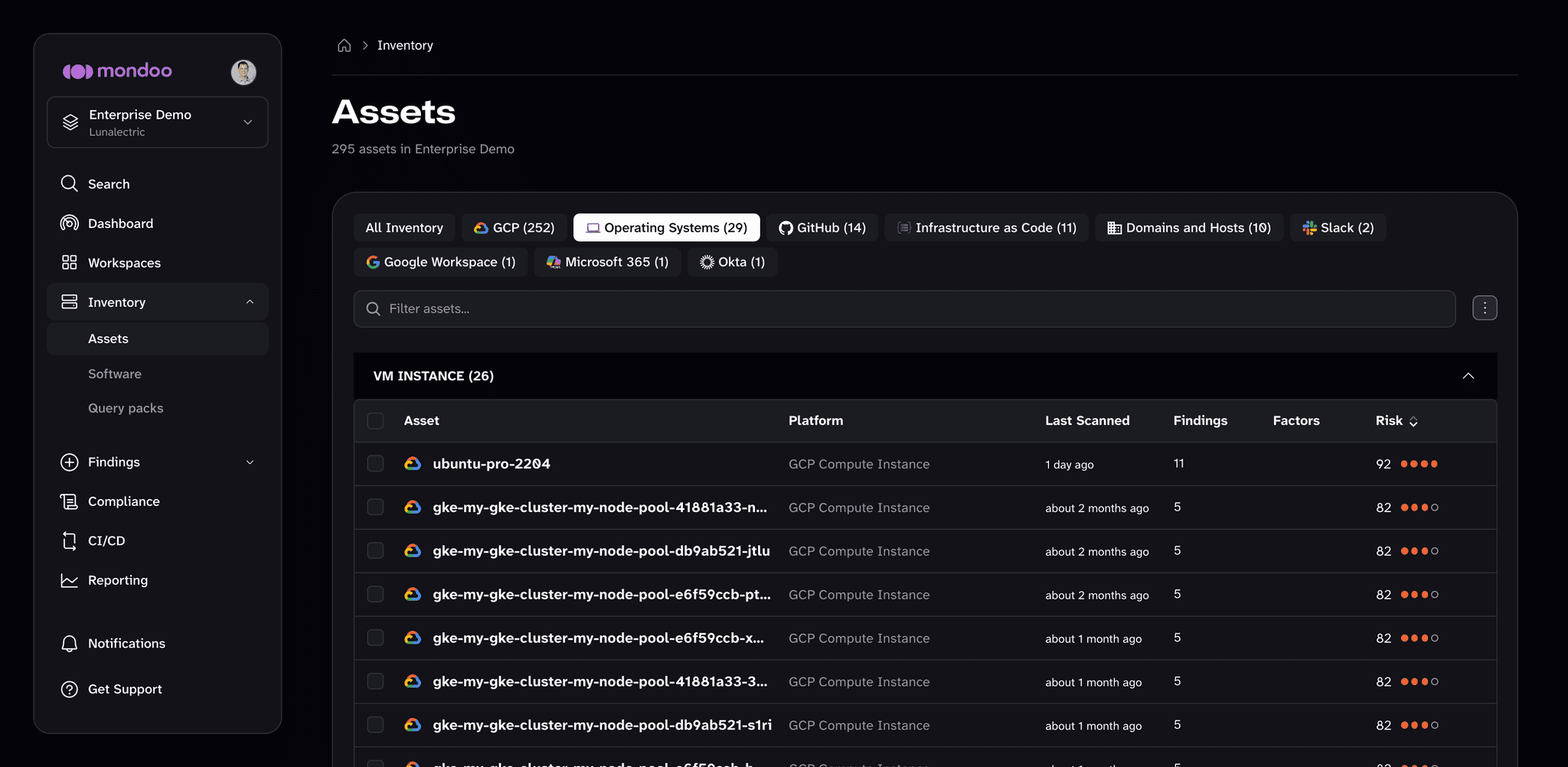Select the Microsoft 365 (1) tab

pos(608,262)
